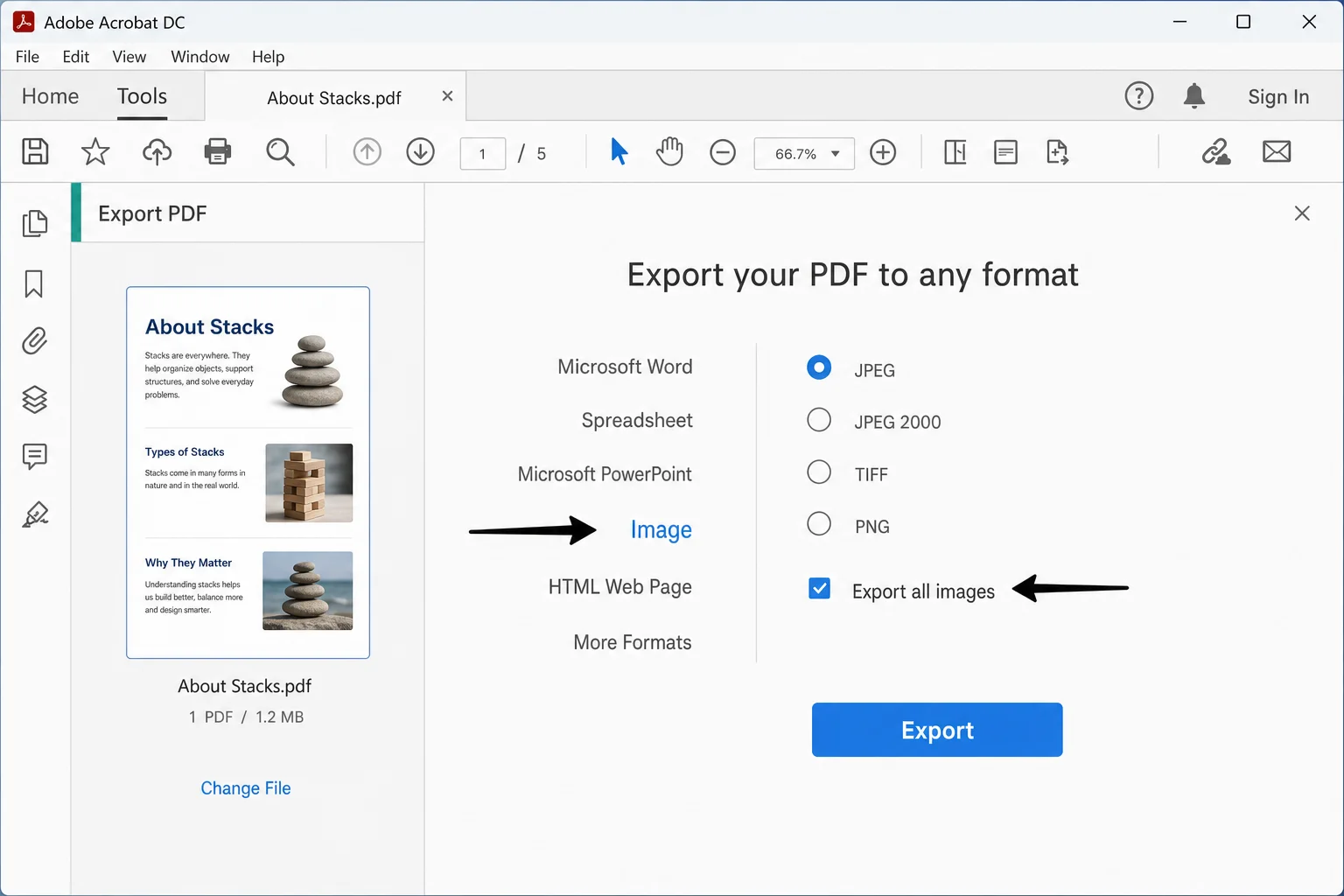Choose the HTML Web Page export format
1344x896 pixels.
620,587
